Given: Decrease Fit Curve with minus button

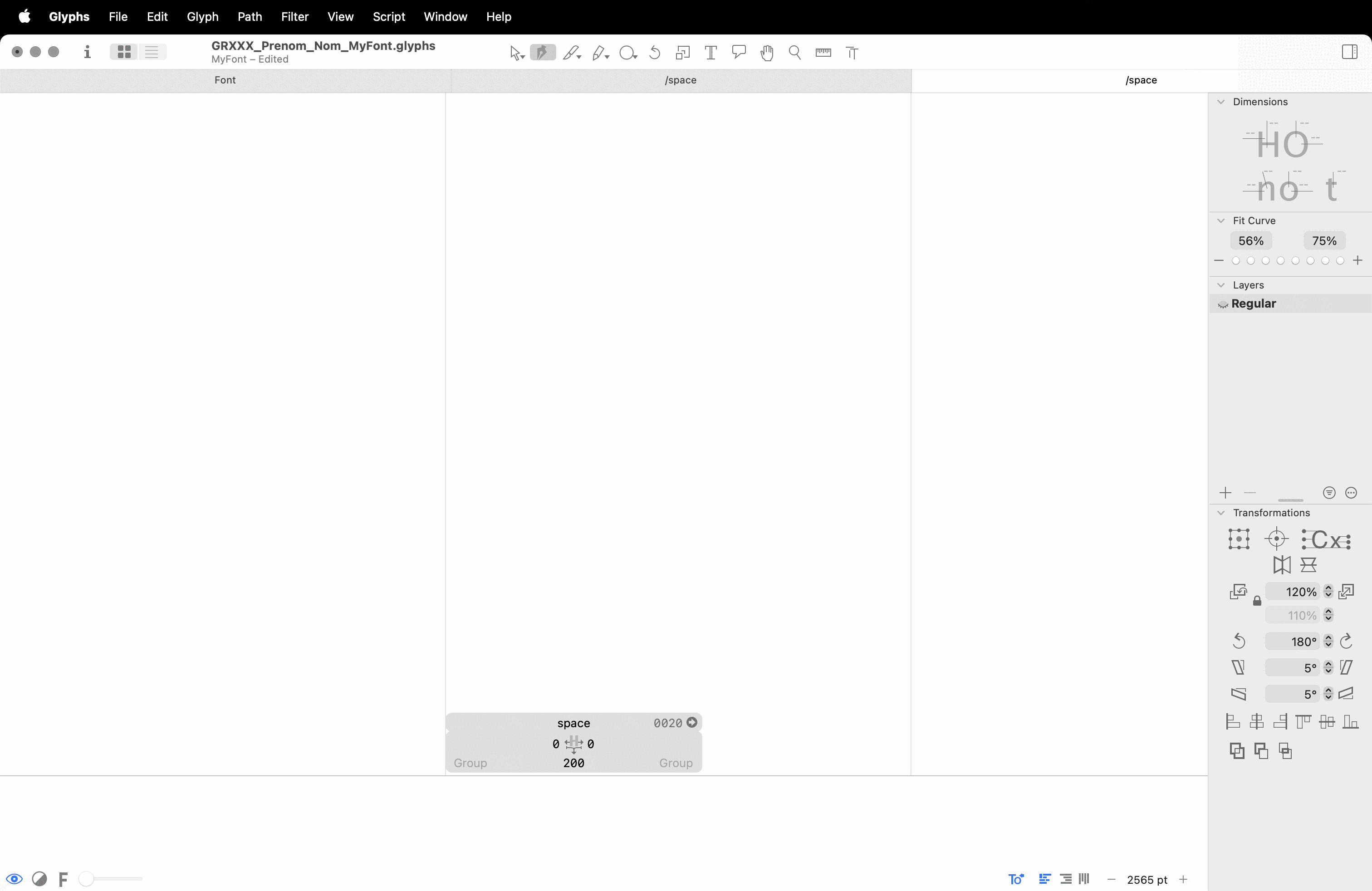Looking at the screenshot, I should [x=1219, y=260].
